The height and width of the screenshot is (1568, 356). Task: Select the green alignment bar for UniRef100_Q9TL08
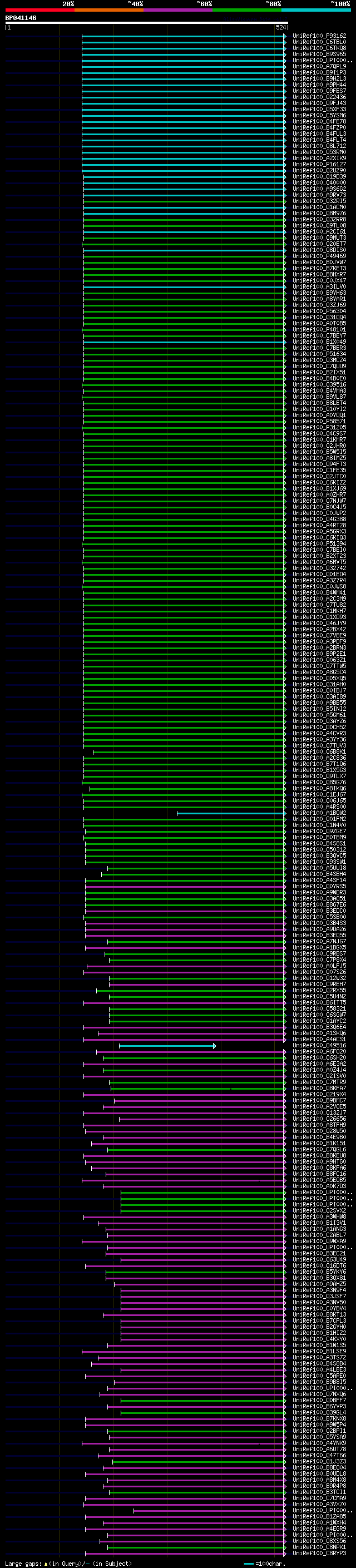point(184,225)
